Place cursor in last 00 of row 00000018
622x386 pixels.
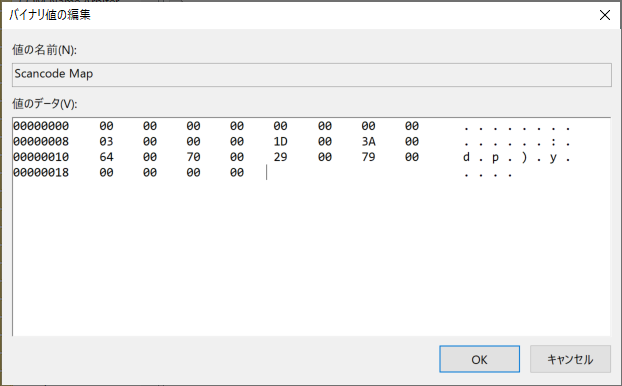click(237, 173)
